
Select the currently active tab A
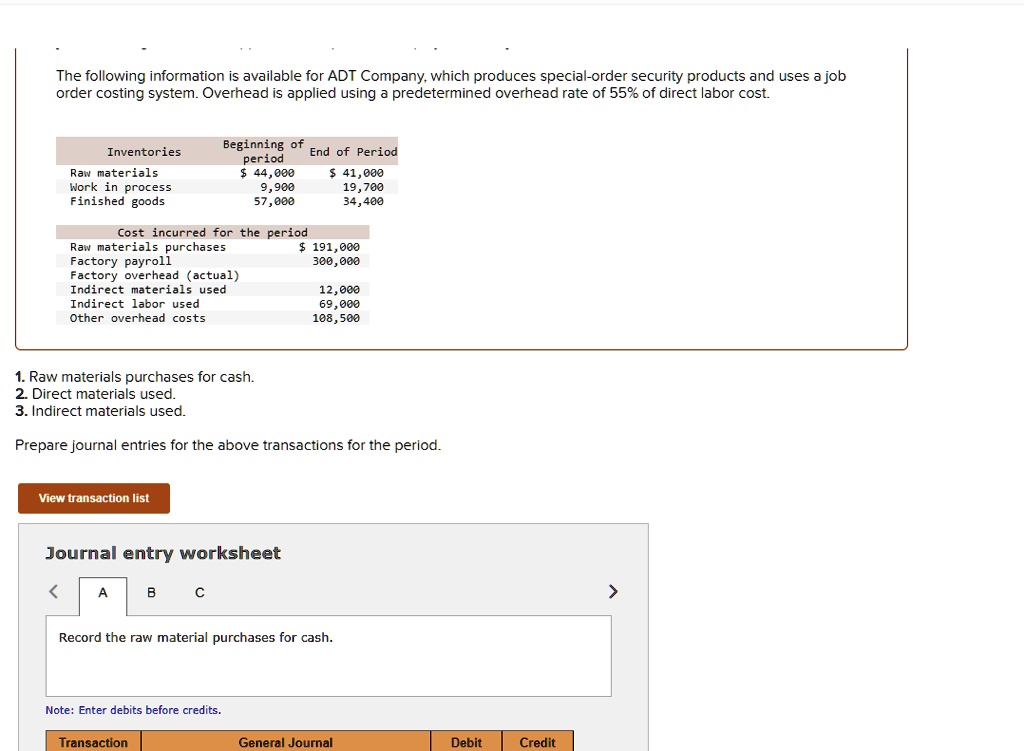tap(102, 592)
